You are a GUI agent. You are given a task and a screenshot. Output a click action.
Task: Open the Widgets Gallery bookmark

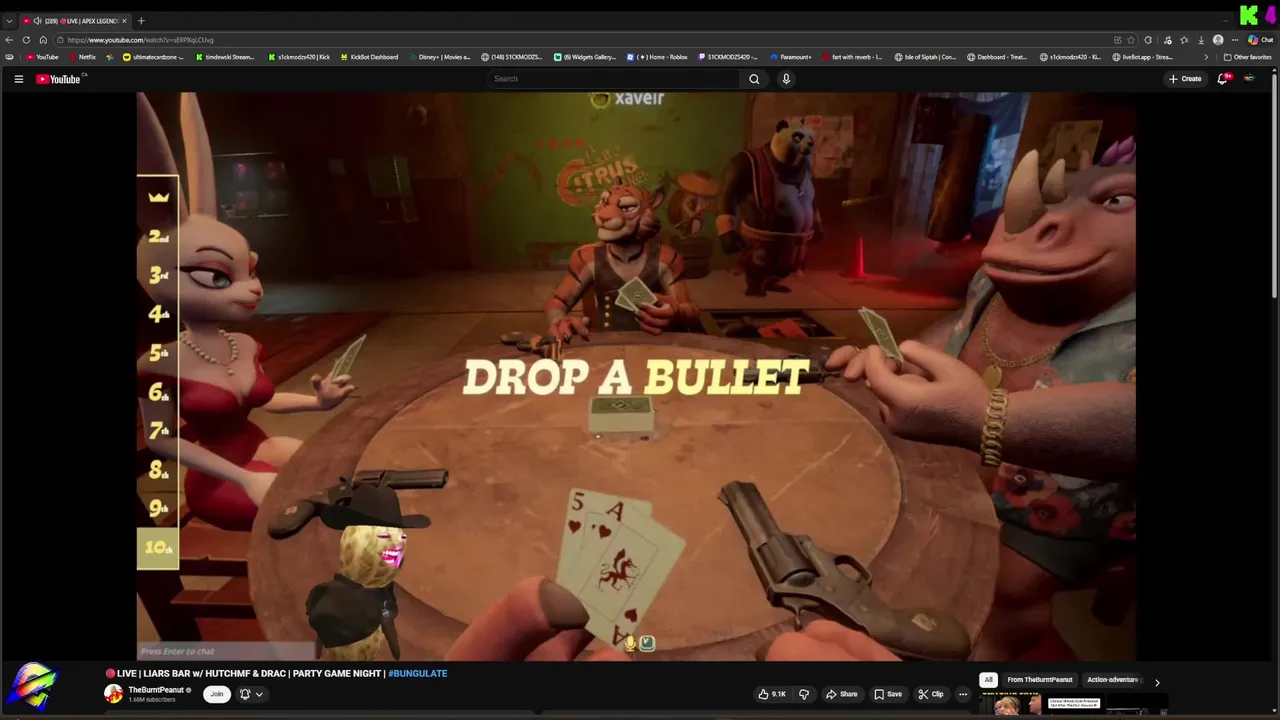(585, 57)
